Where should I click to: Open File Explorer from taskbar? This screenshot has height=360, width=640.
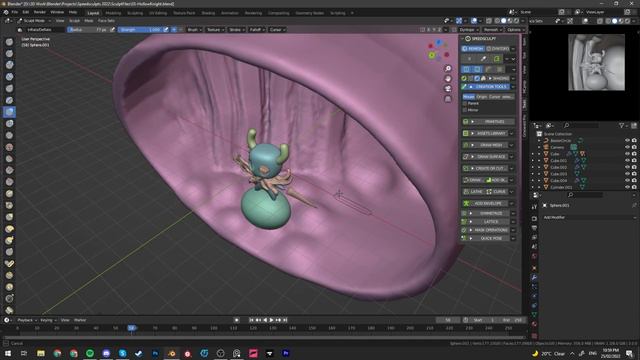(x=41, y=353)
